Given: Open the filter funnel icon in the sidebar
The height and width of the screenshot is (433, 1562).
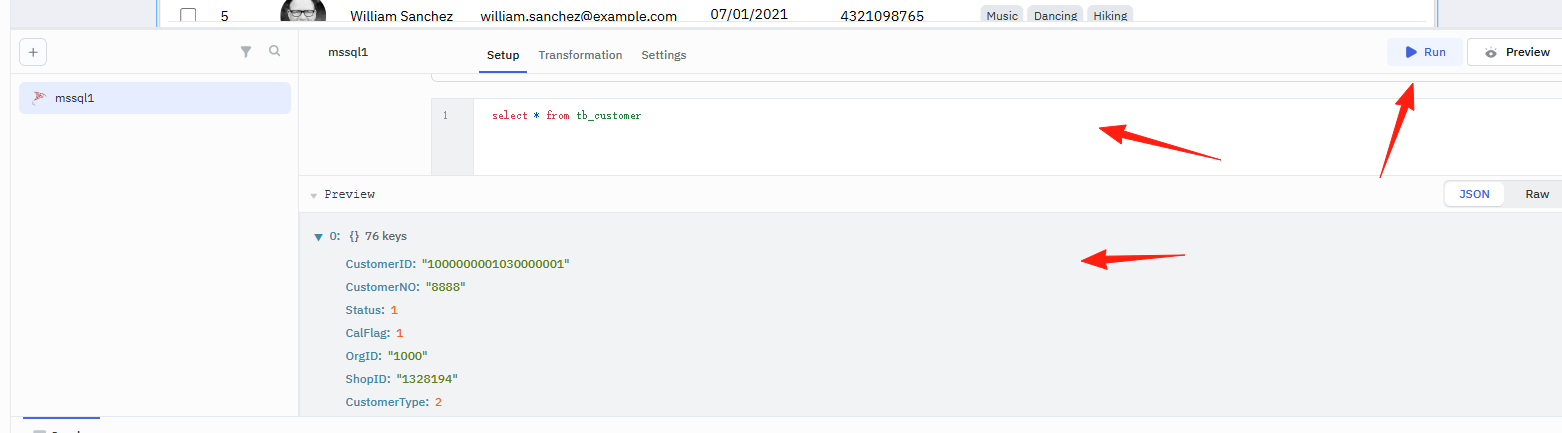Looking at the screenshot, I should coord(246,52).
